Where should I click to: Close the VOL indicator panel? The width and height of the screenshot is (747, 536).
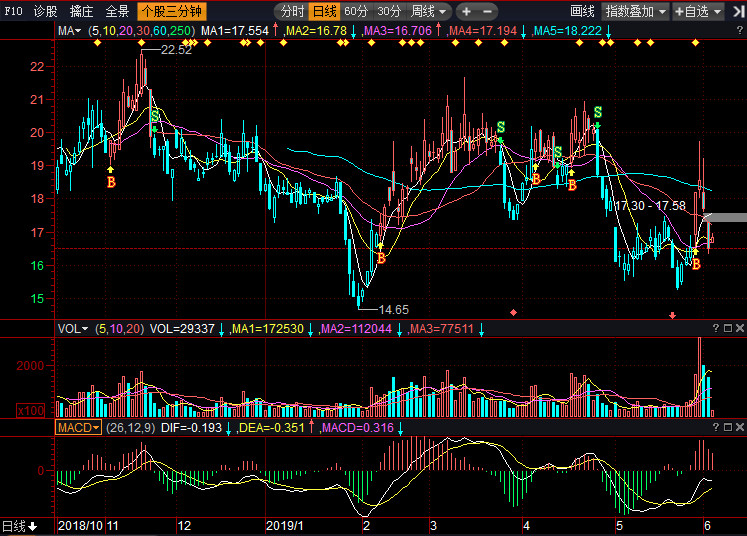point(738,328)
